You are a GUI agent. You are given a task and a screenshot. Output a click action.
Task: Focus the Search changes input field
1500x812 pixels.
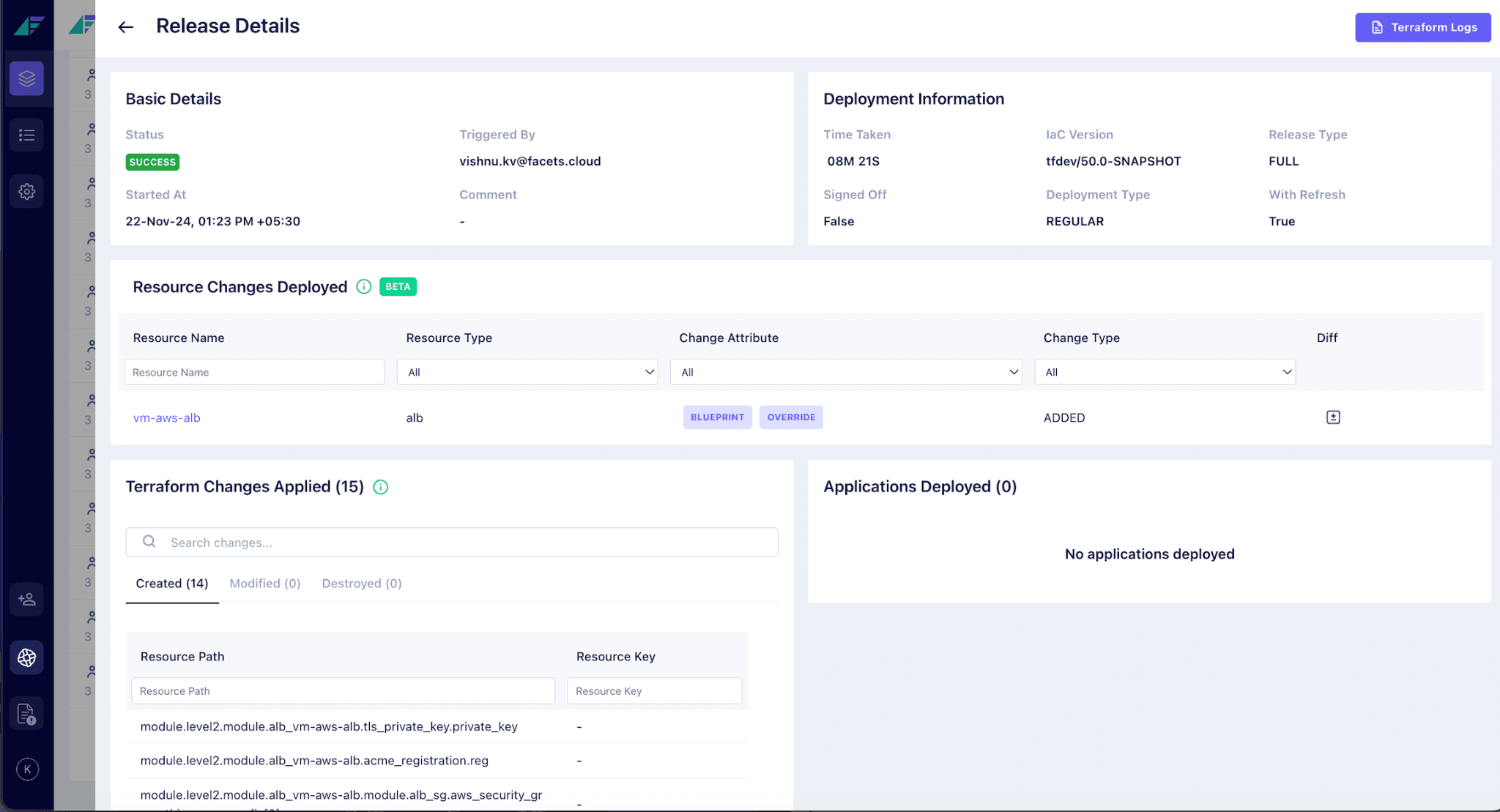pos(469,543)
